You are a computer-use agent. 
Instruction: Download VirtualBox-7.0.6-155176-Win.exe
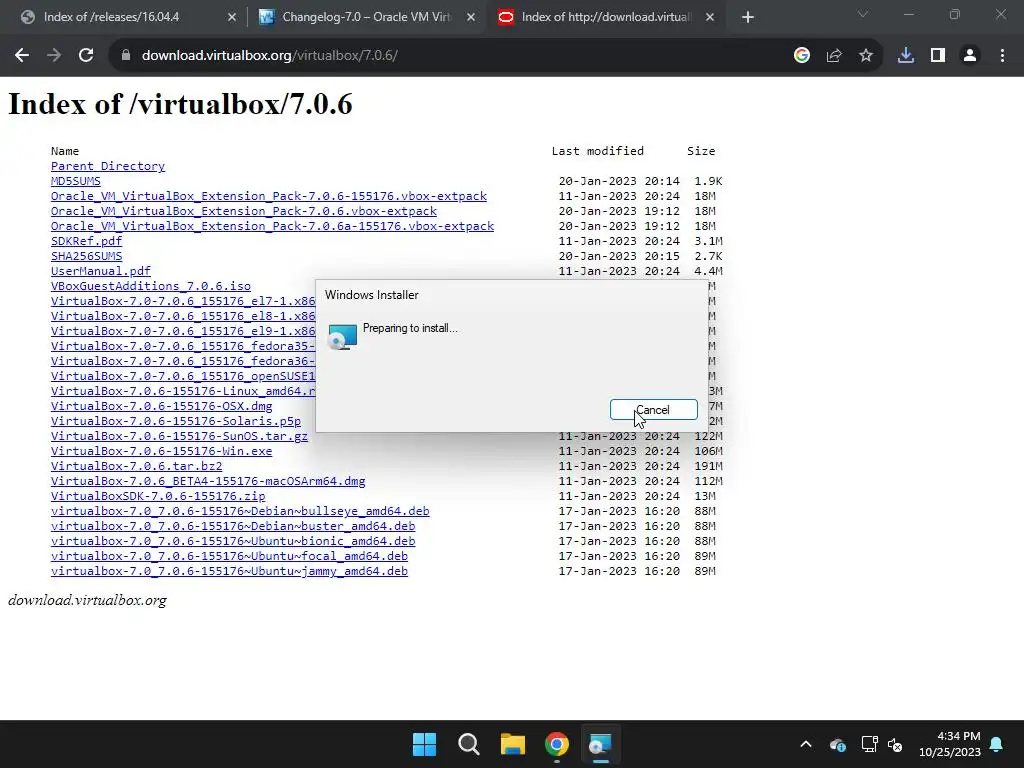click(161, 451)
